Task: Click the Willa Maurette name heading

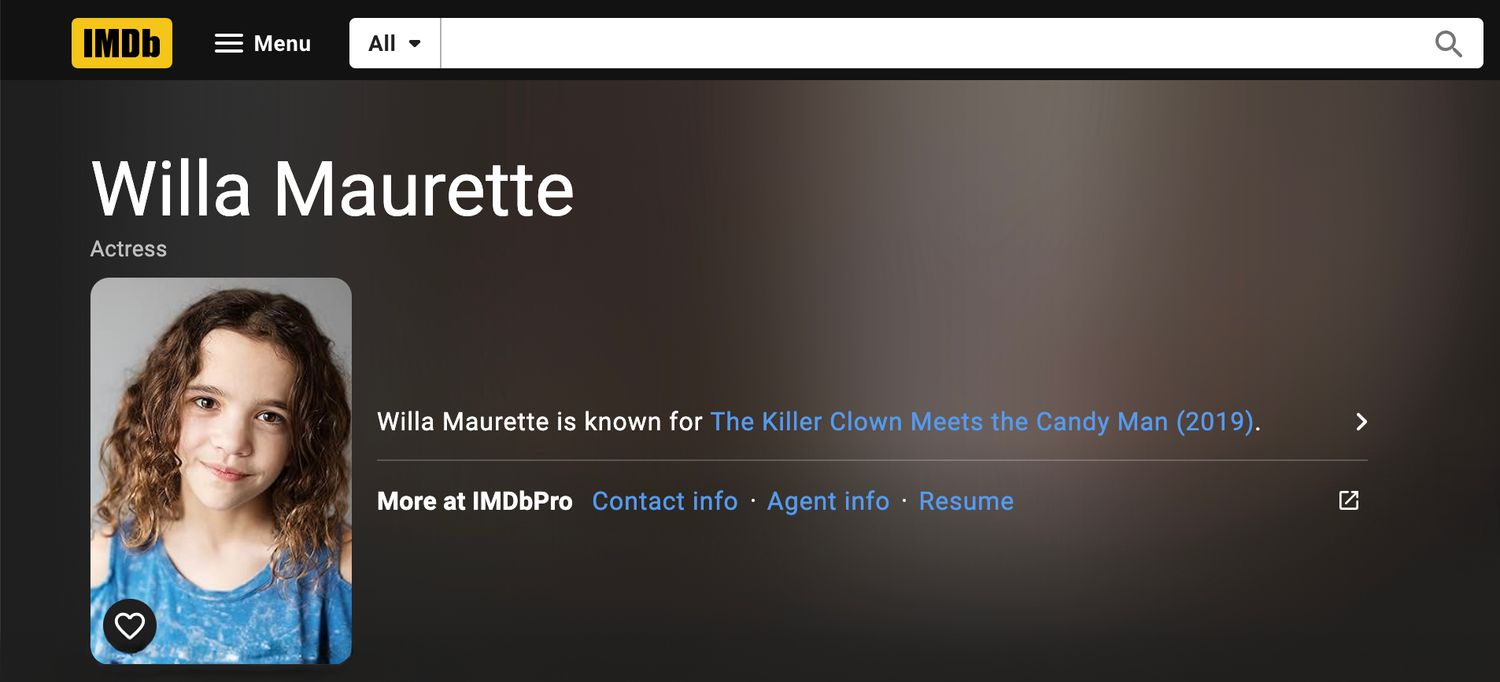Action: pyautogui.click(x=333, y=188)
